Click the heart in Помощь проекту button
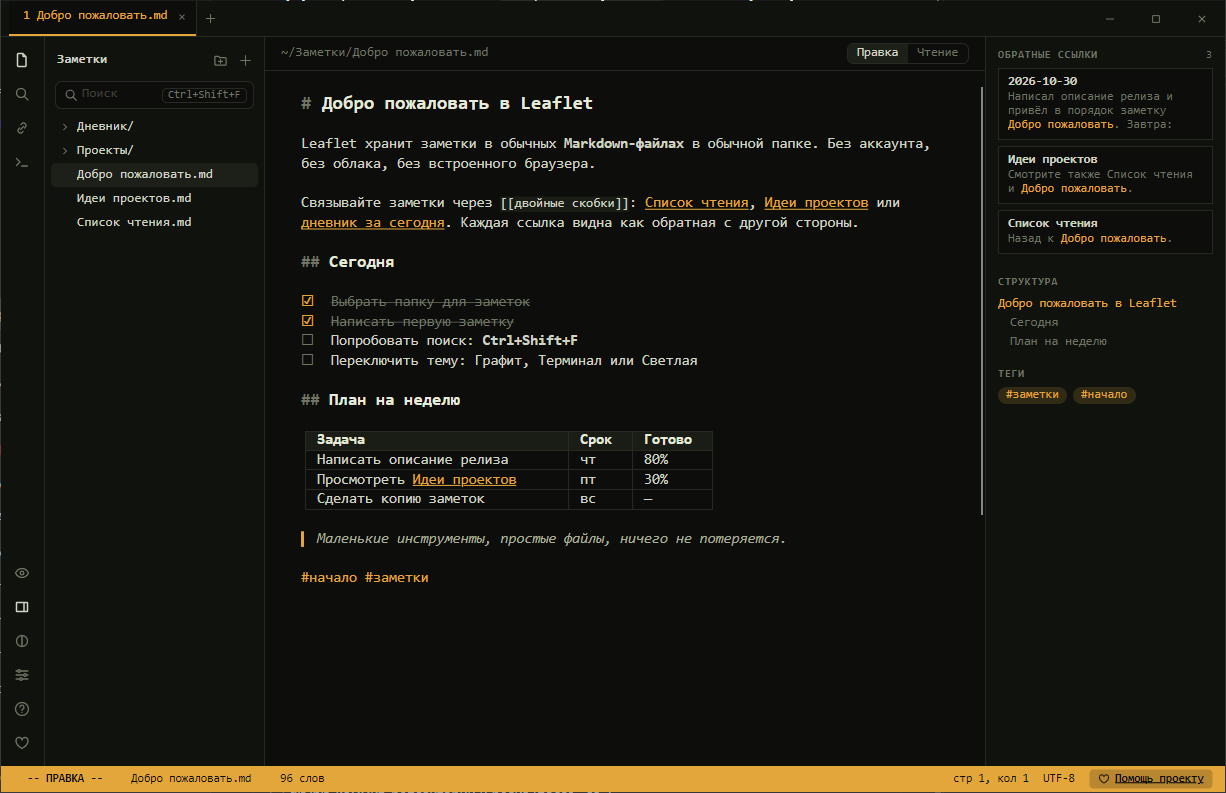This screenshot has height=793, width=1226. coord(1104,779)
